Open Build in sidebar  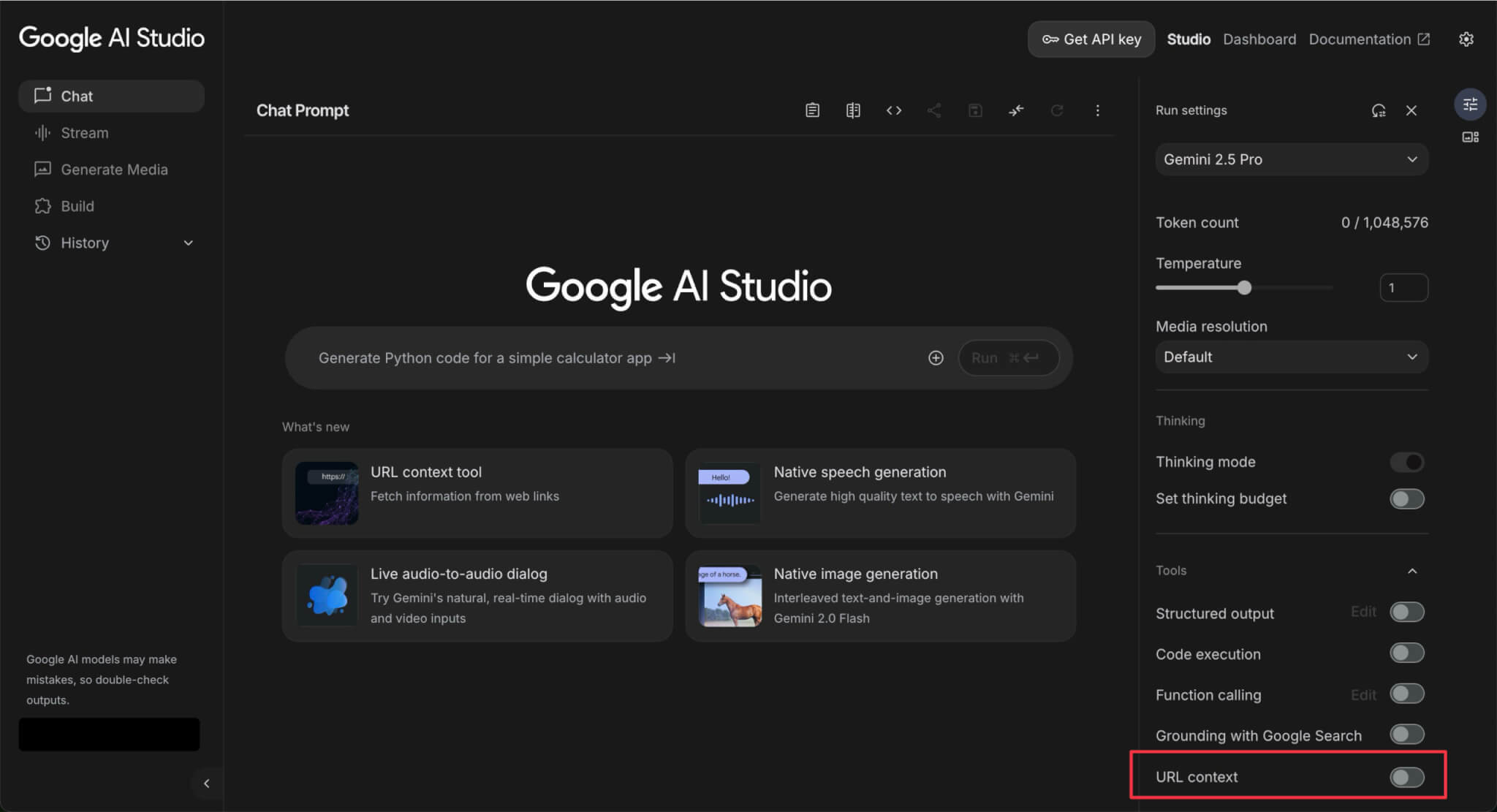pyautogui.click(x=111, y=206)
